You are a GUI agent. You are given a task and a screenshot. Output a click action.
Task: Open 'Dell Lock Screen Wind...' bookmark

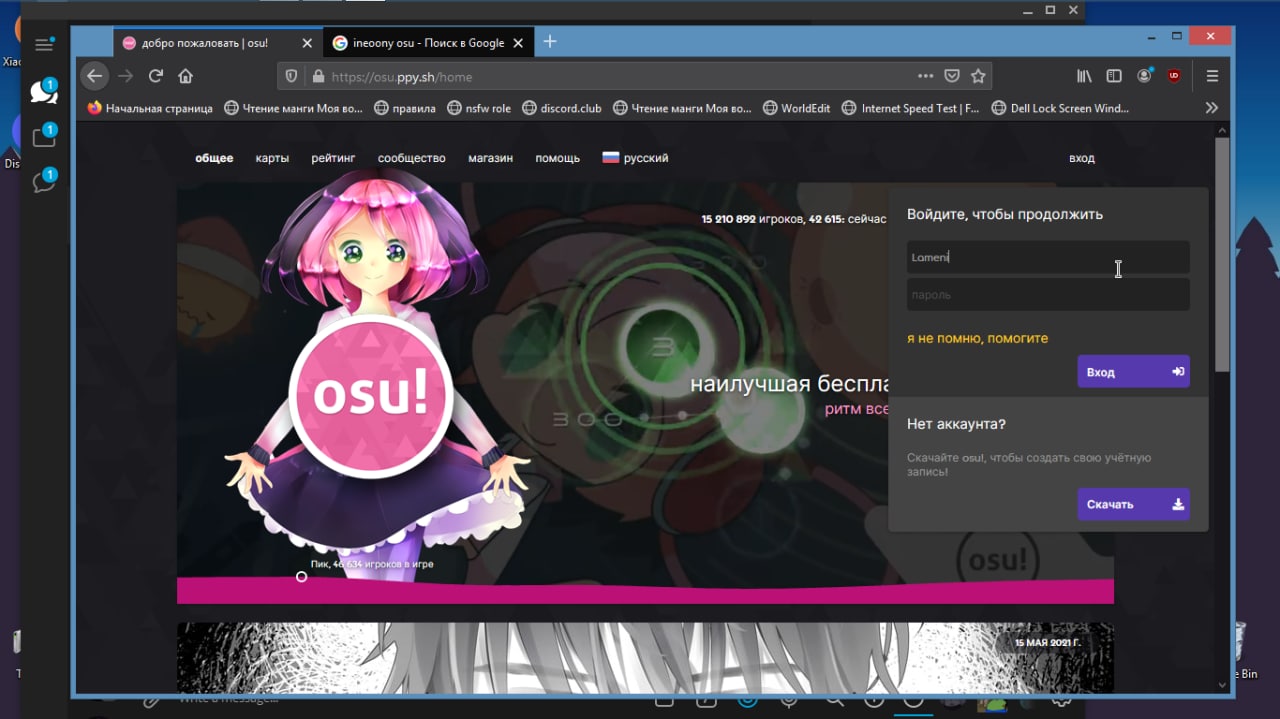tap(1060, 108)
